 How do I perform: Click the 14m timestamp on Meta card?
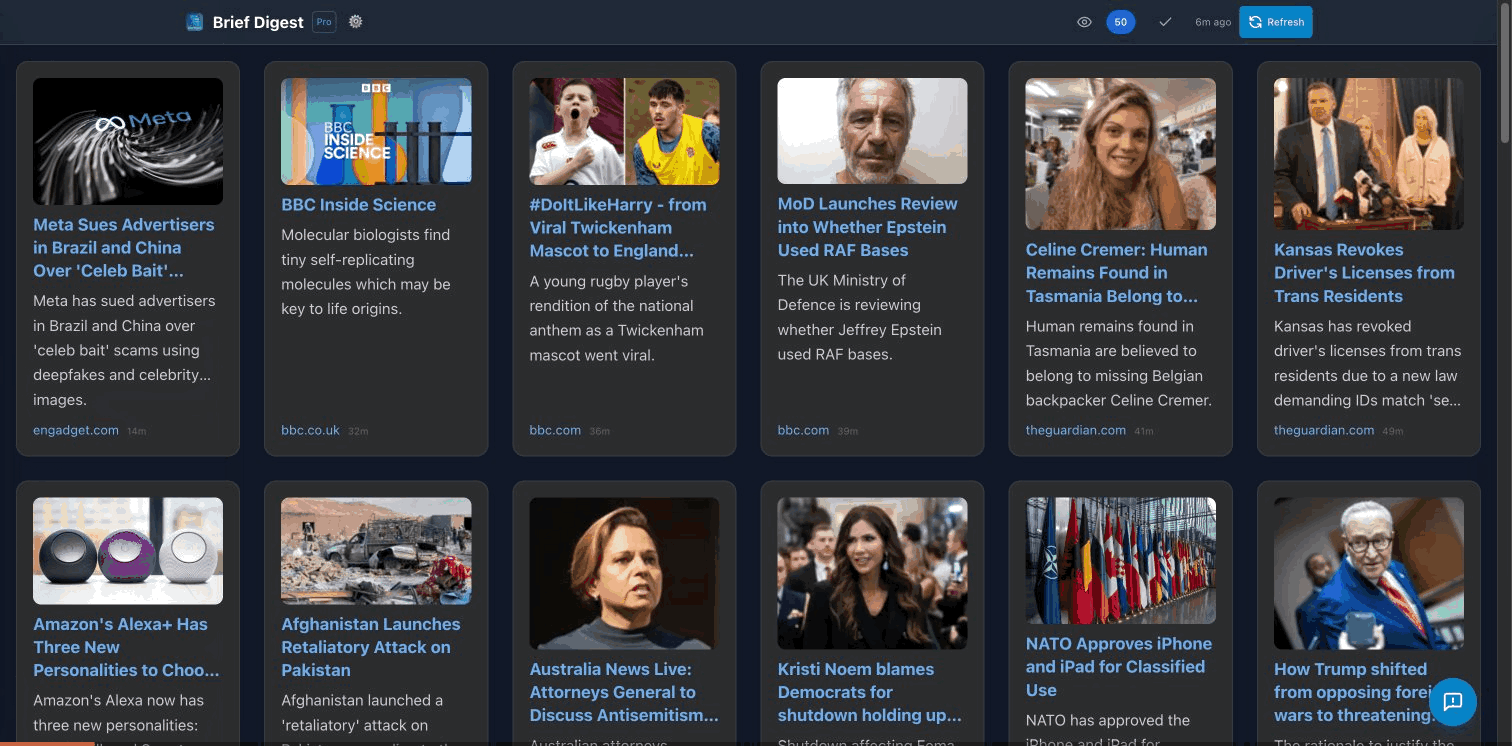pyautogui.click(x=137, y=431)
